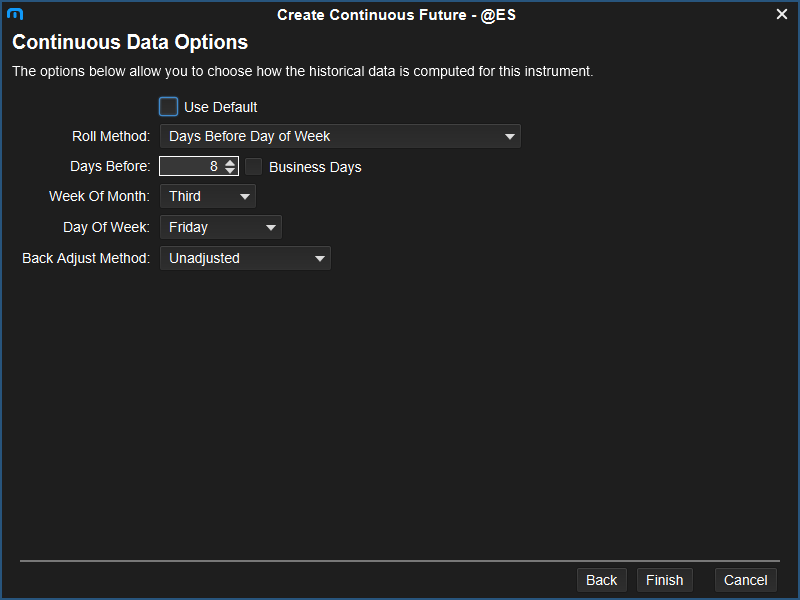Click the arrow icon beside Unadjusted

tap(319, 259)
